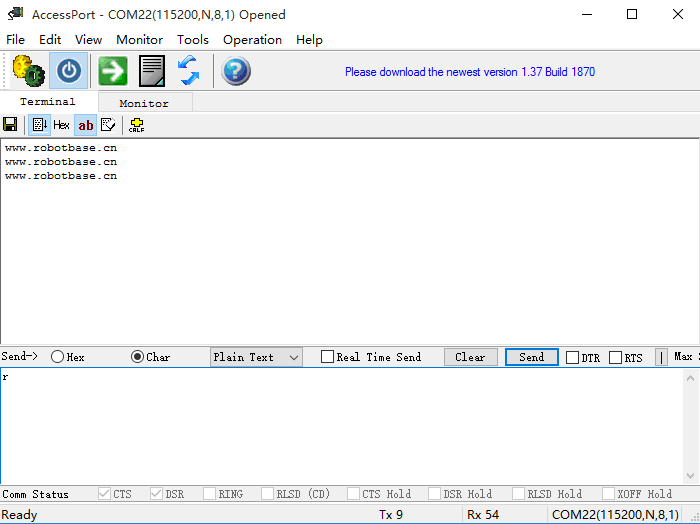Click inside the send text input area
This screenshot has width=700, height=524.
(x=340, y=425)
